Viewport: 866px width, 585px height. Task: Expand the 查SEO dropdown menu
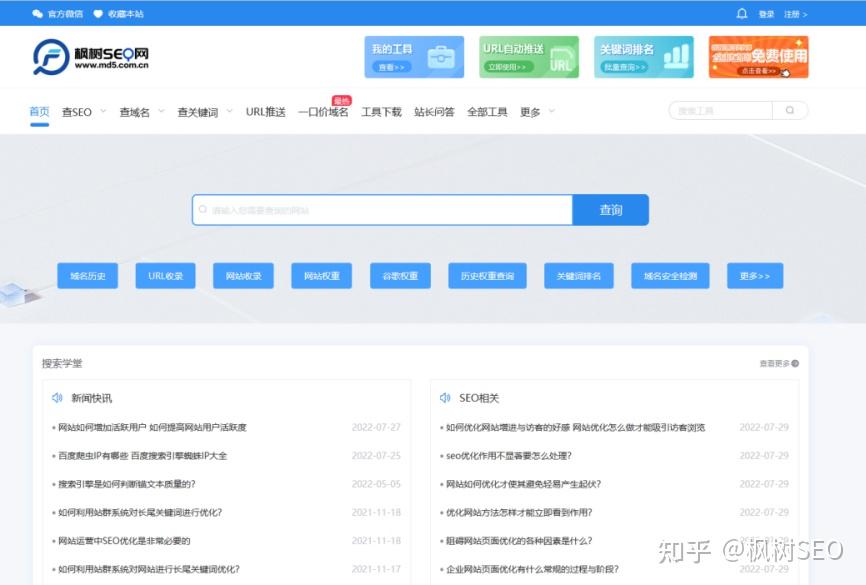[83, 112]
